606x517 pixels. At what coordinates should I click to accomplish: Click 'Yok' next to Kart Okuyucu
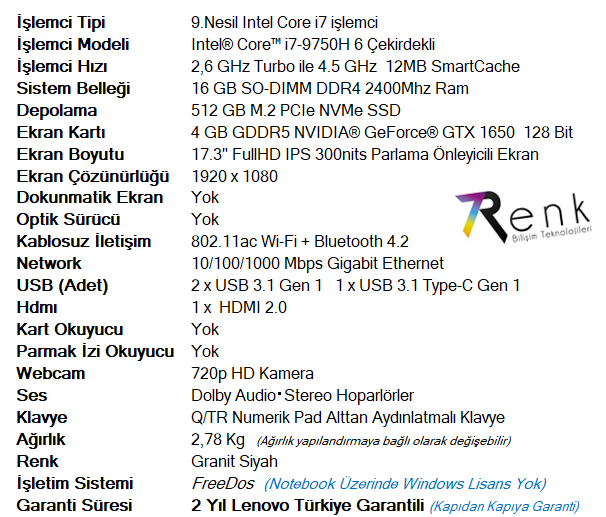(x=205, y=330)
